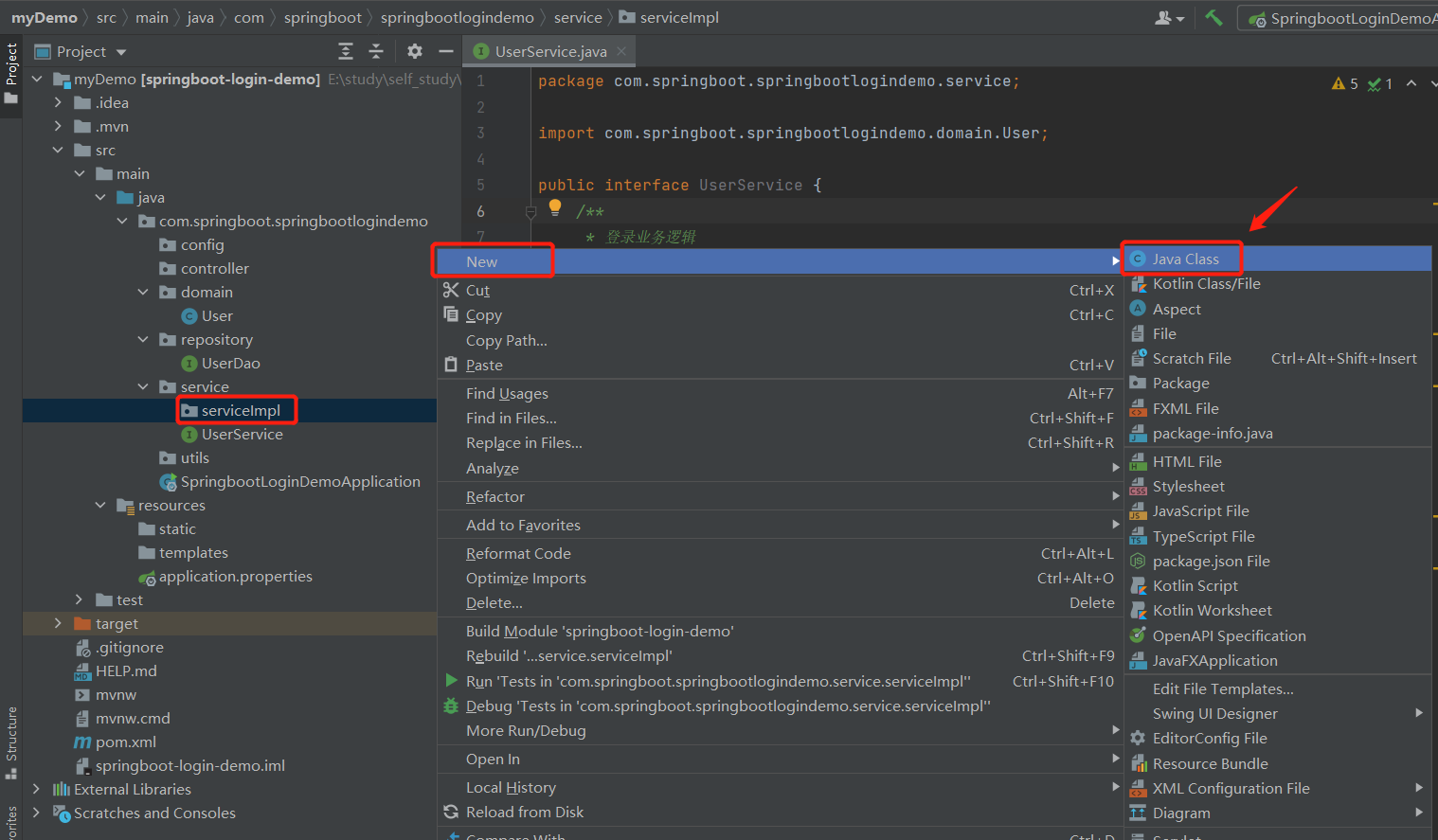
Task: Select Scratch File option
Action: tap(1277, 358)
